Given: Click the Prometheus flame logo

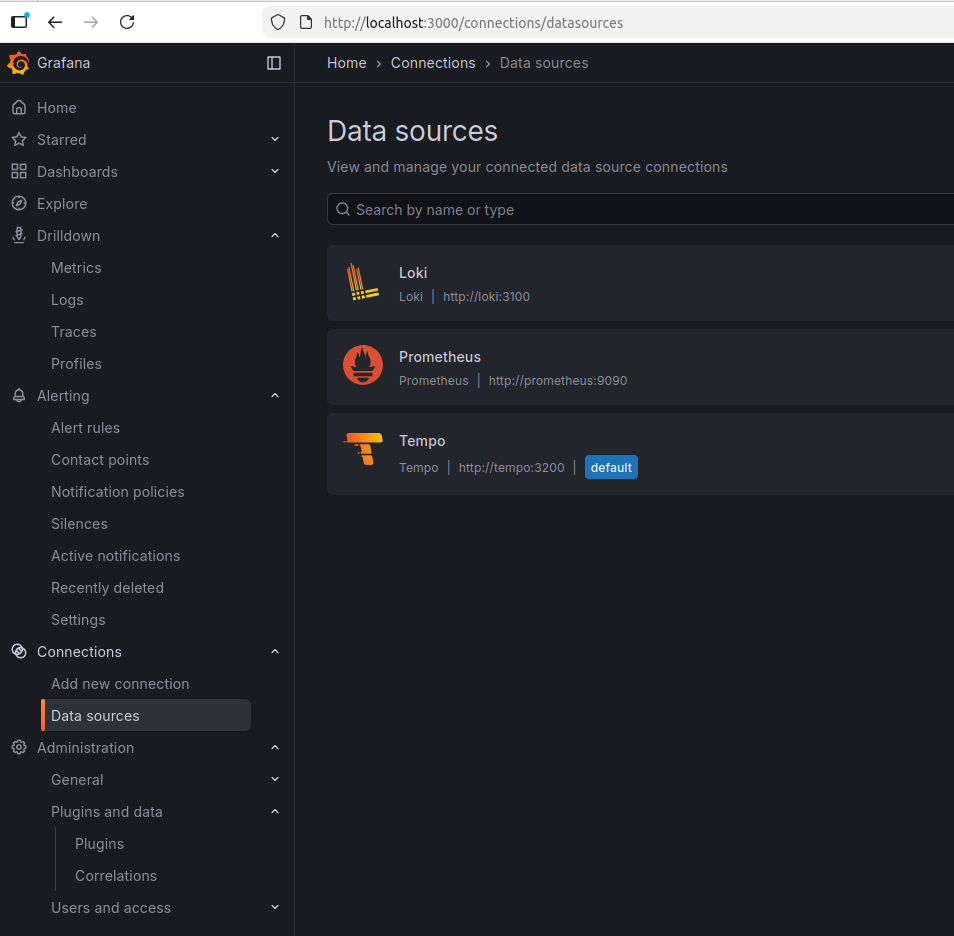Looking at the screenshot, I should point(363,366).
